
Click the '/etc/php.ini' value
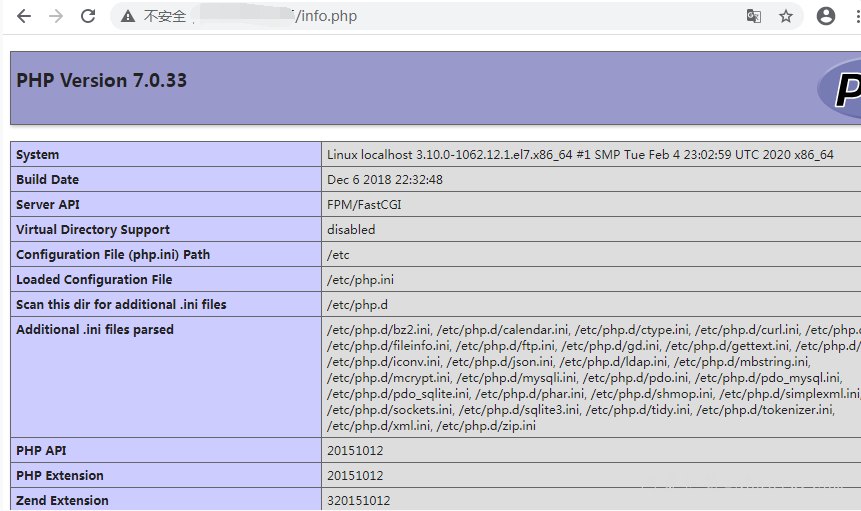point(360,279)
